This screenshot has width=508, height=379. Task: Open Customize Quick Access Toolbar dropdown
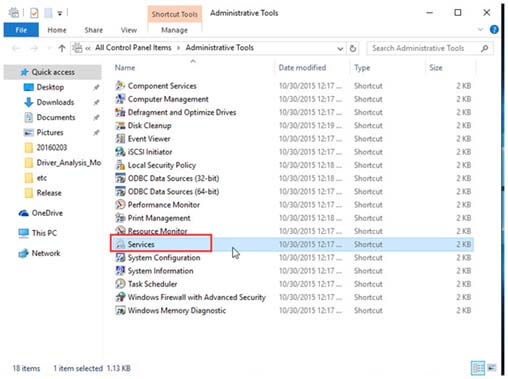[60, 13]
